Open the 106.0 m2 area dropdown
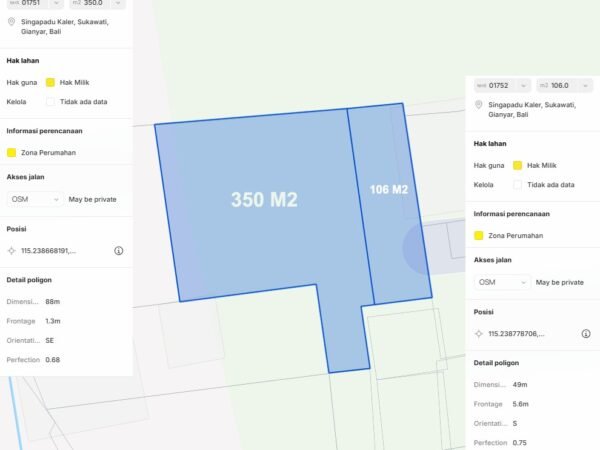The width and height of the screenshot is (600, 450). point(564,86)
